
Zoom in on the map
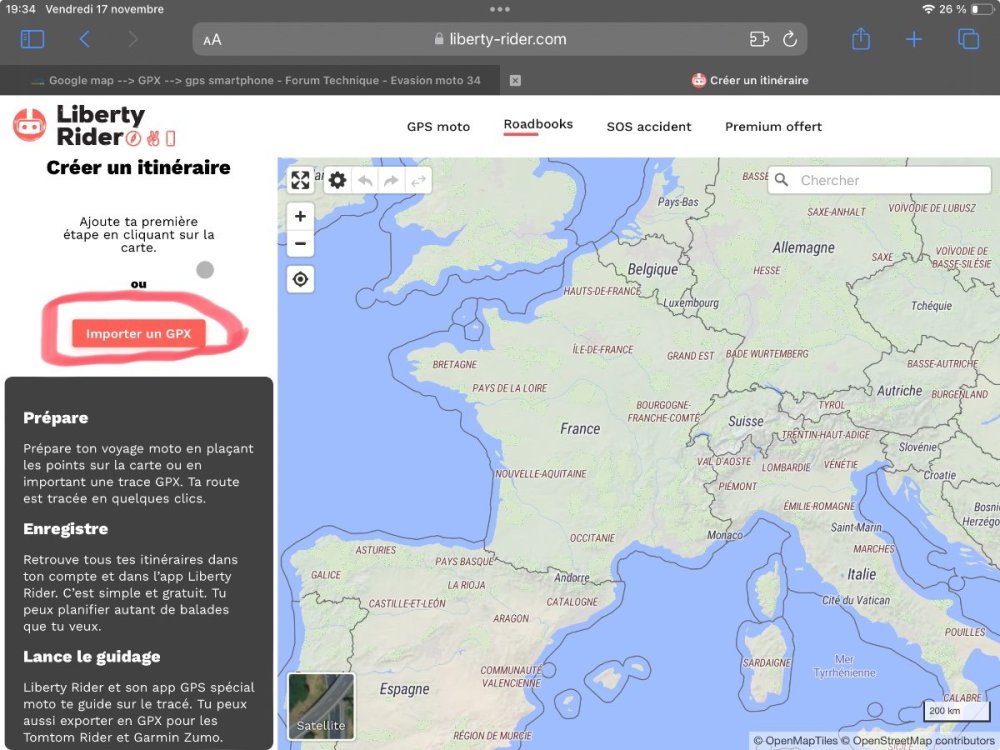click(x=300, y=216)
